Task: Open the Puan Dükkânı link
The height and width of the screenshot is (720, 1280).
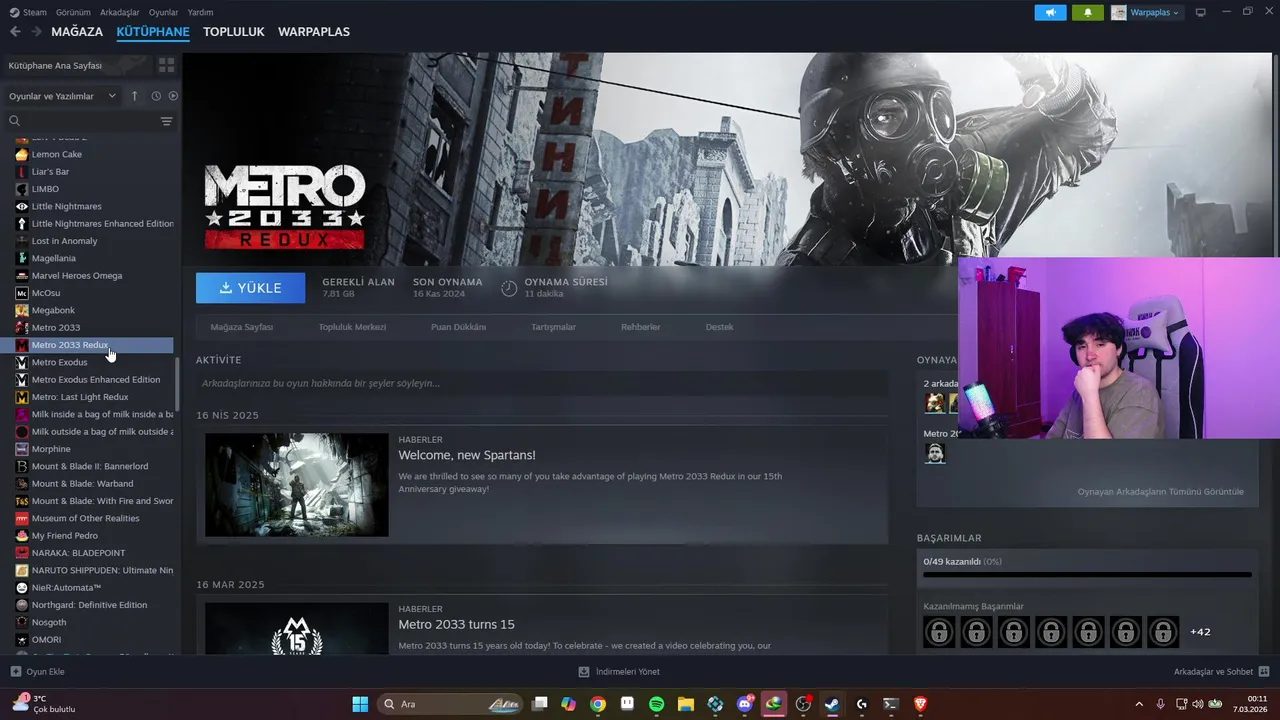Action: pyautogui.click(x=458, y=327)
